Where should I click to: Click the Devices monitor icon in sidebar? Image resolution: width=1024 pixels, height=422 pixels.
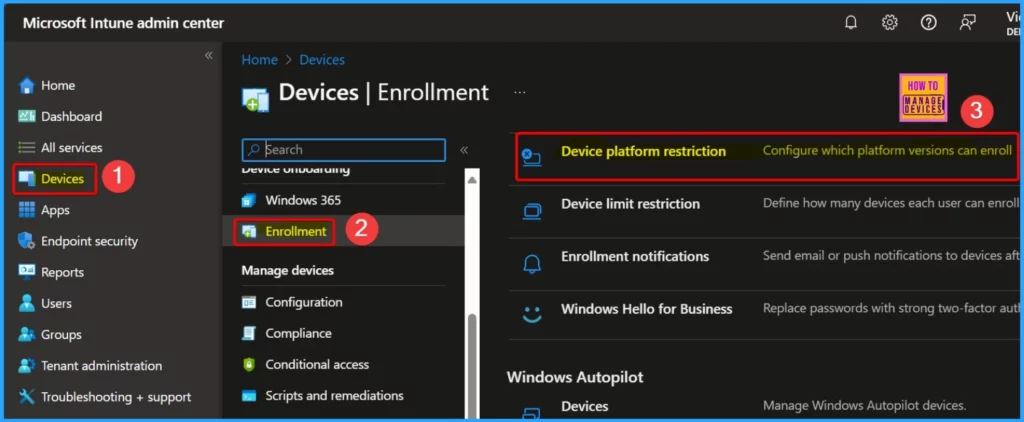(x=27, y=179)
